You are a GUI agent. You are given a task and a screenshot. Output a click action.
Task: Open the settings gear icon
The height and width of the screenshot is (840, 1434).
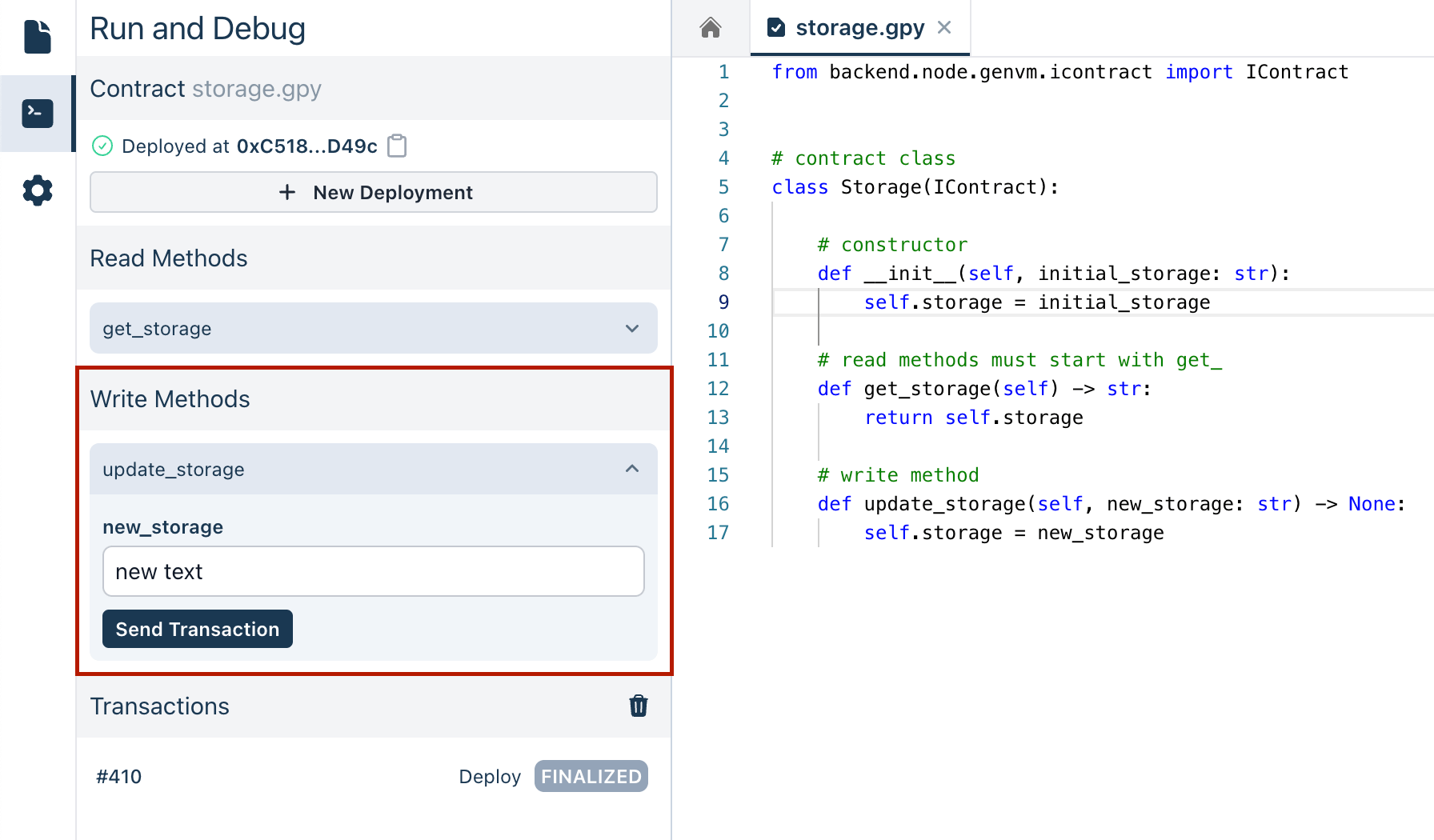[37, 190]
